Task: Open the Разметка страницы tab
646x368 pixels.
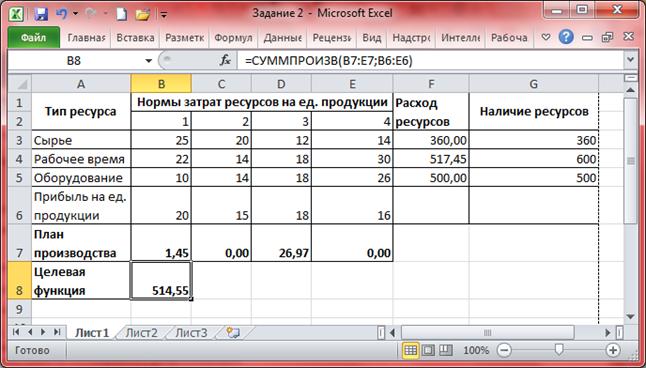Action: pos(185,38)
